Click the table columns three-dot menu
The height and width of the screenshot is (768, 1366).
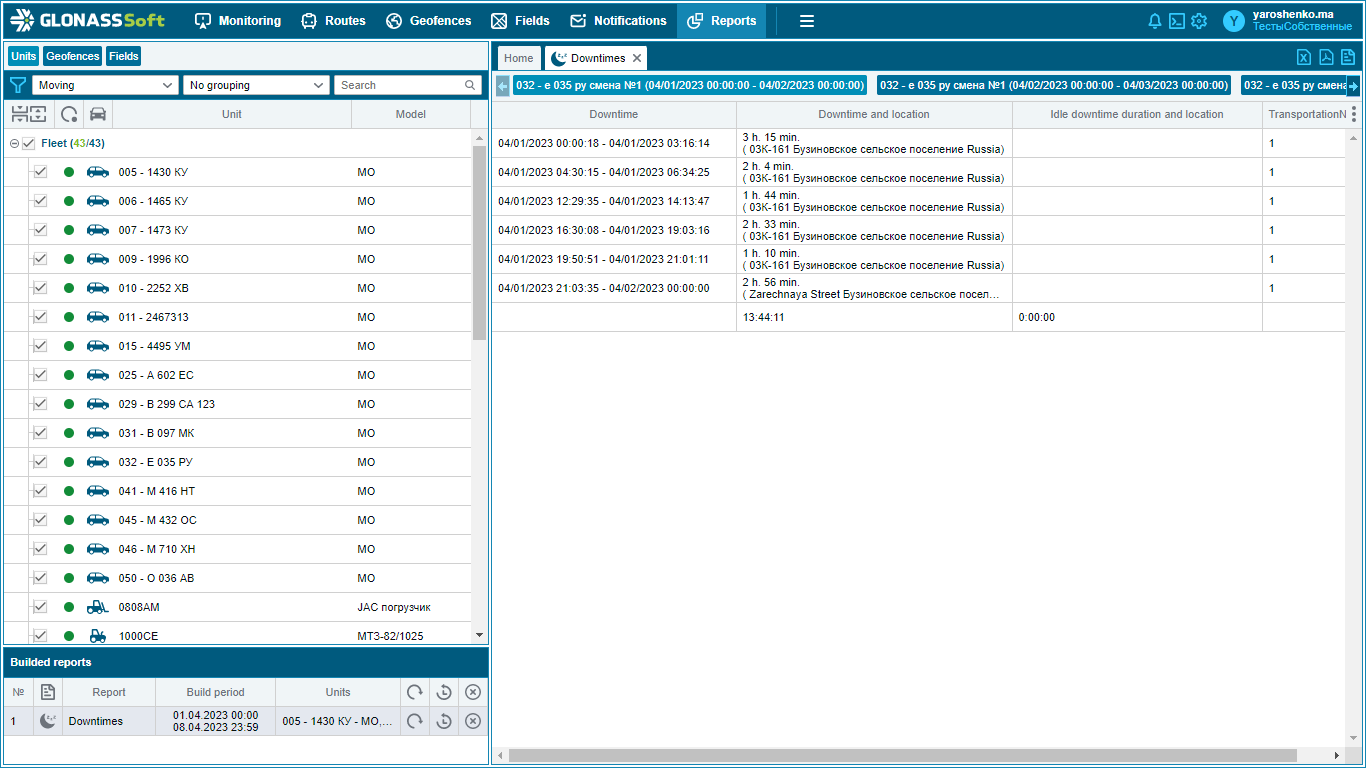tap(1354, 114)
